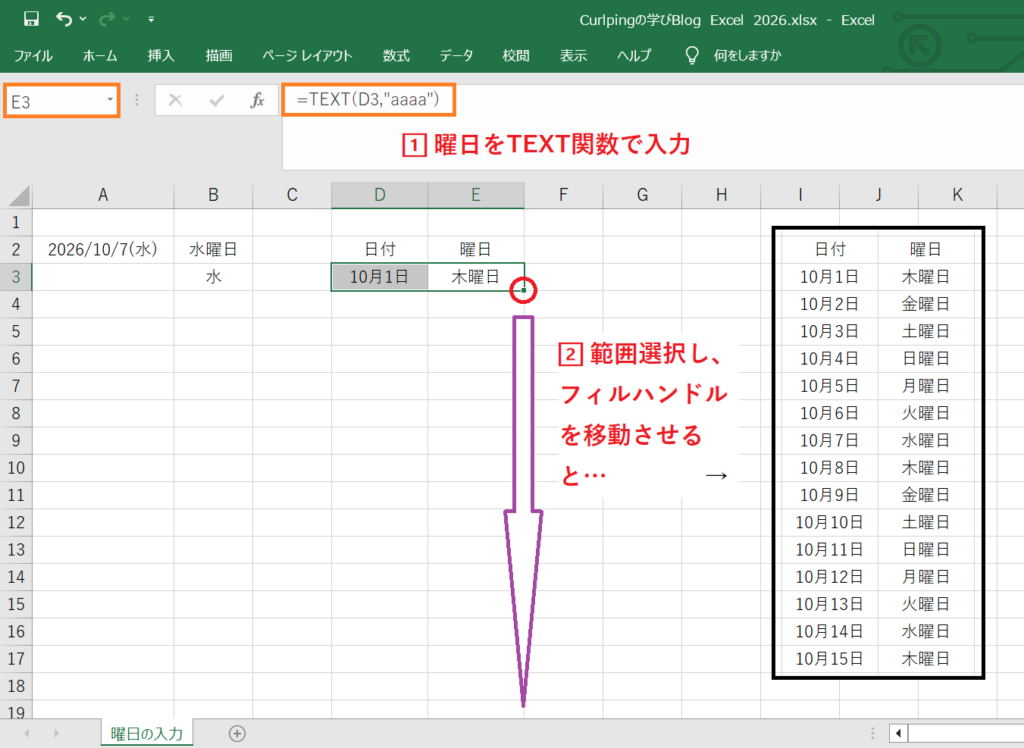1024x748 pixels.
Task: Click the horizontal scrollbar track
Action: [966, 734]
